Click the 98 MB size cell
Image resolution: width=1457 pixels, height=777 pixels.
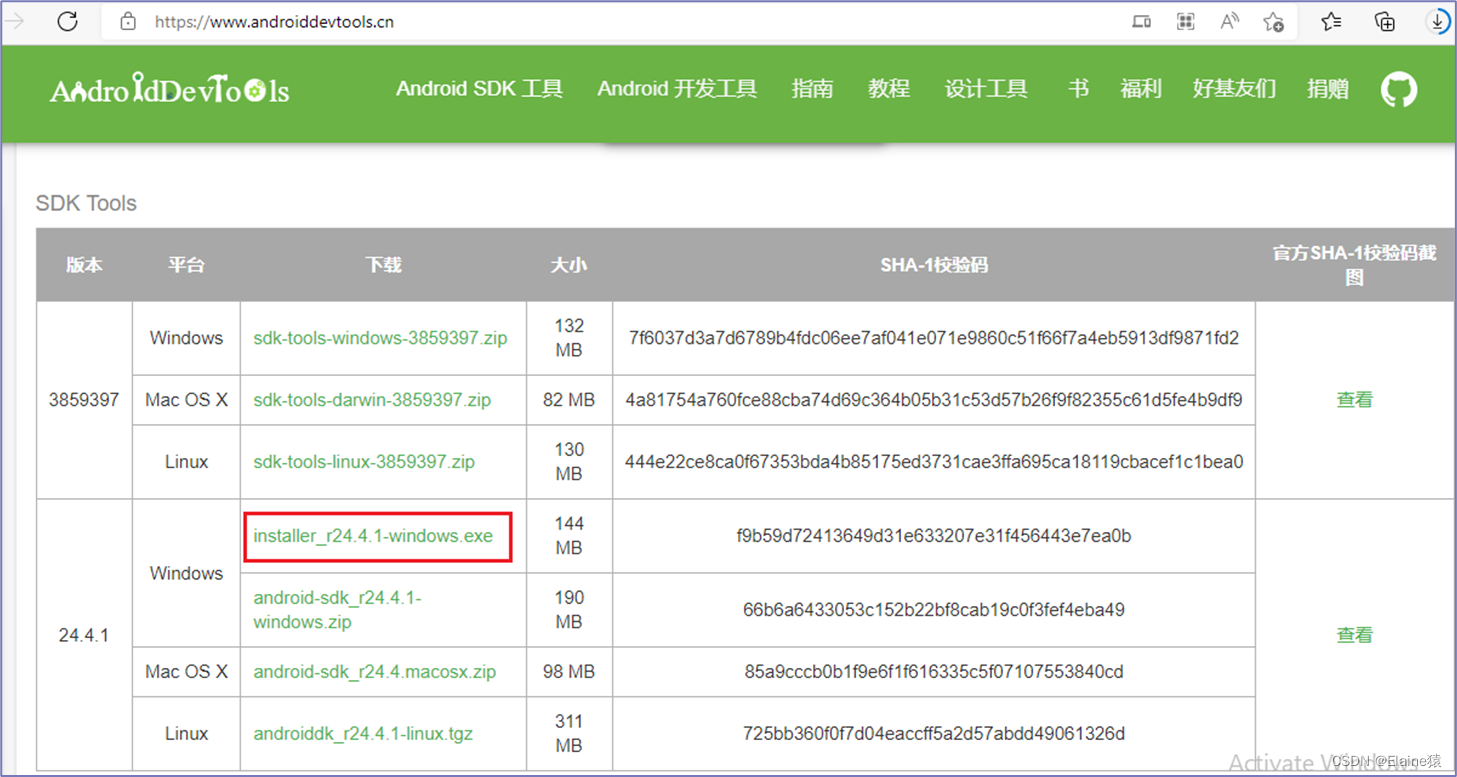(569, 672)
